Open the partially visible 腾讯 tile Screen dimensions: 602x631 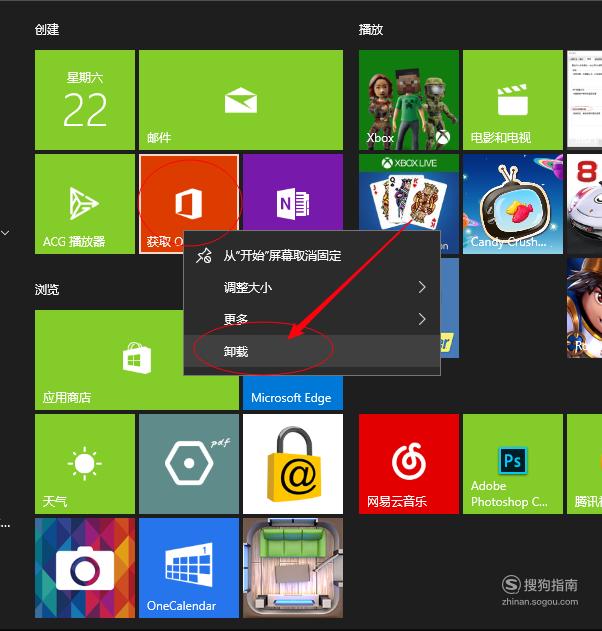(x=584, y=464)
